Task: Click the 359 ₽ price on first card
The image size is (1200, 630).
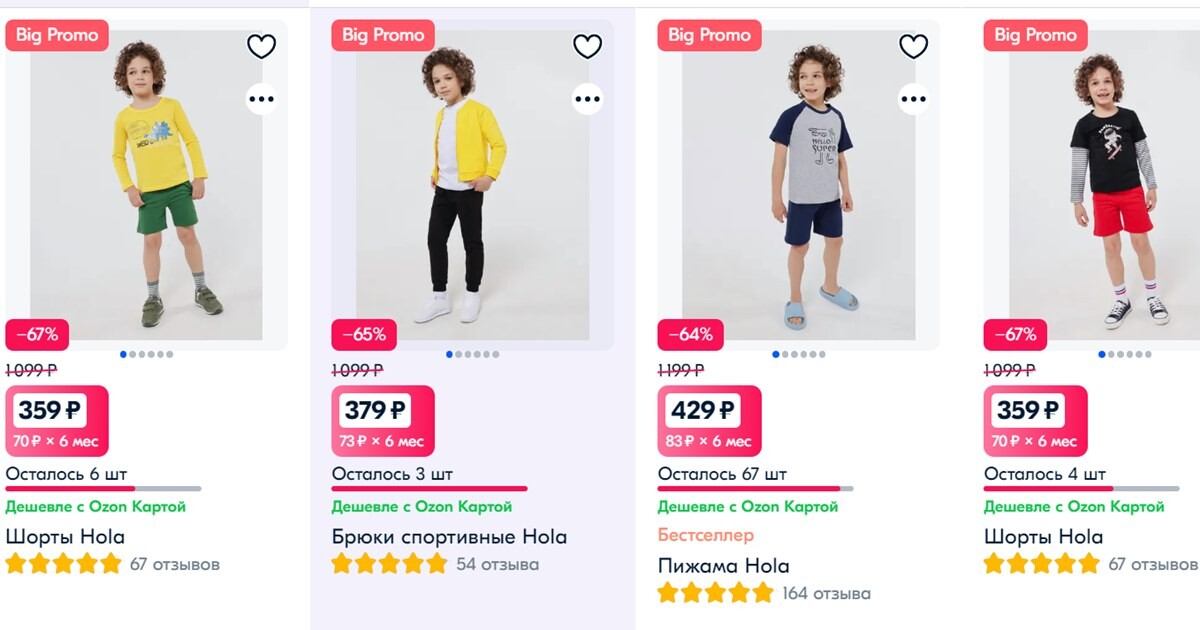Action: point(49,410)
